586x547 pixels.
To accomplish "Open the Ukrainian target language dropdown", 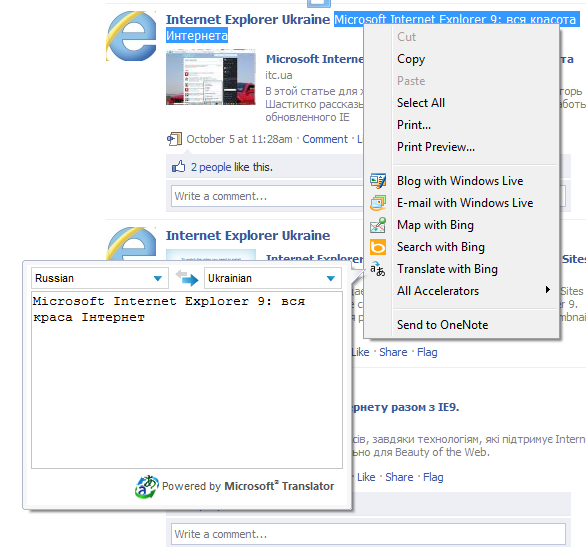I will point(273,278).
